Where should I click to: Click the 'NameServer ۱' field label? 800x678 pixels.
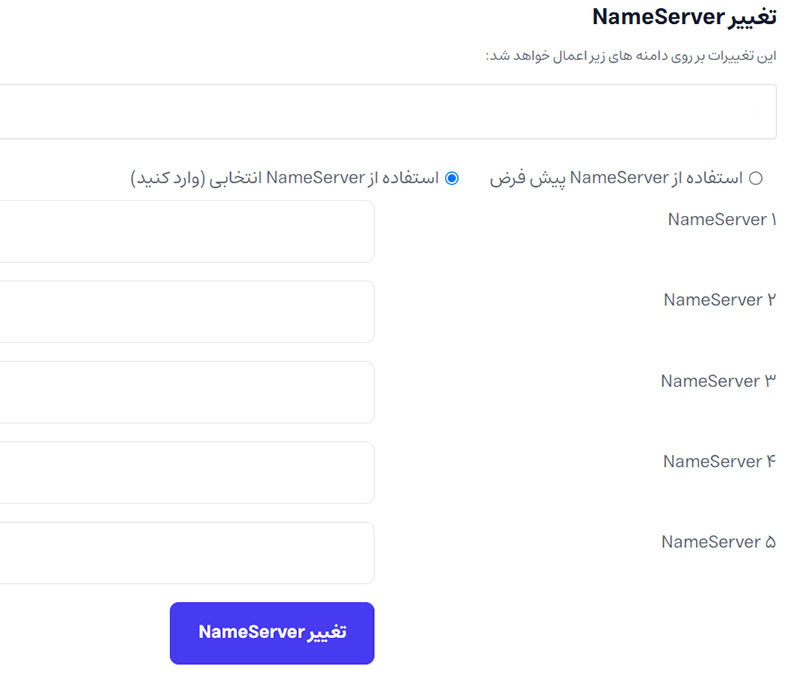(x=722, y=219)
